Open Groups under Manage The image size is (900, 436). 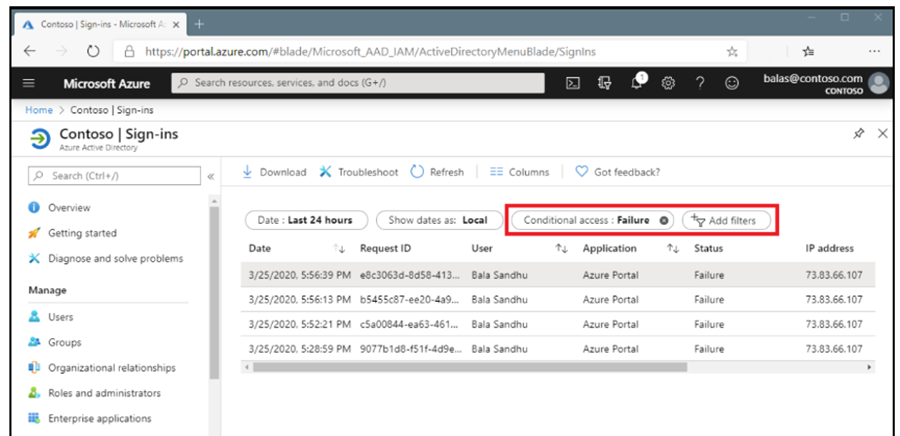click(x=55, y=342)
